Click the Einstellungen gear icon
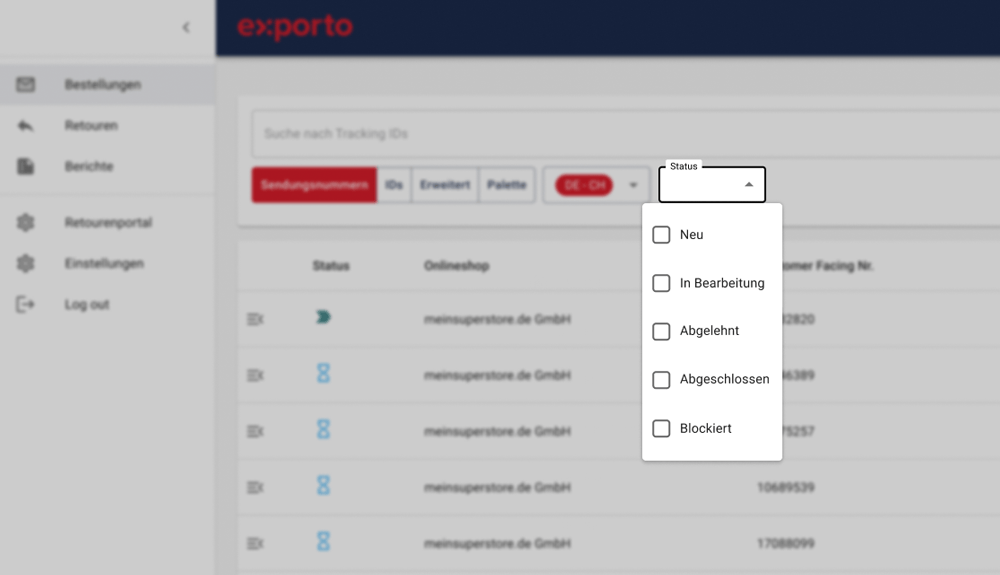1000x575 pixels. [x=26, y=263]
